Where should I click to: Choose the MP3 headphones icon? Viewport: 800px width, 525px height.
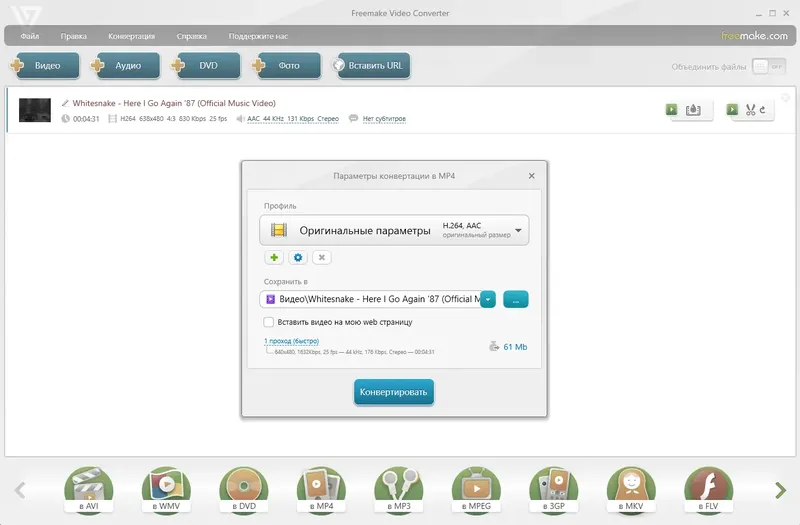tap(399, 490)
